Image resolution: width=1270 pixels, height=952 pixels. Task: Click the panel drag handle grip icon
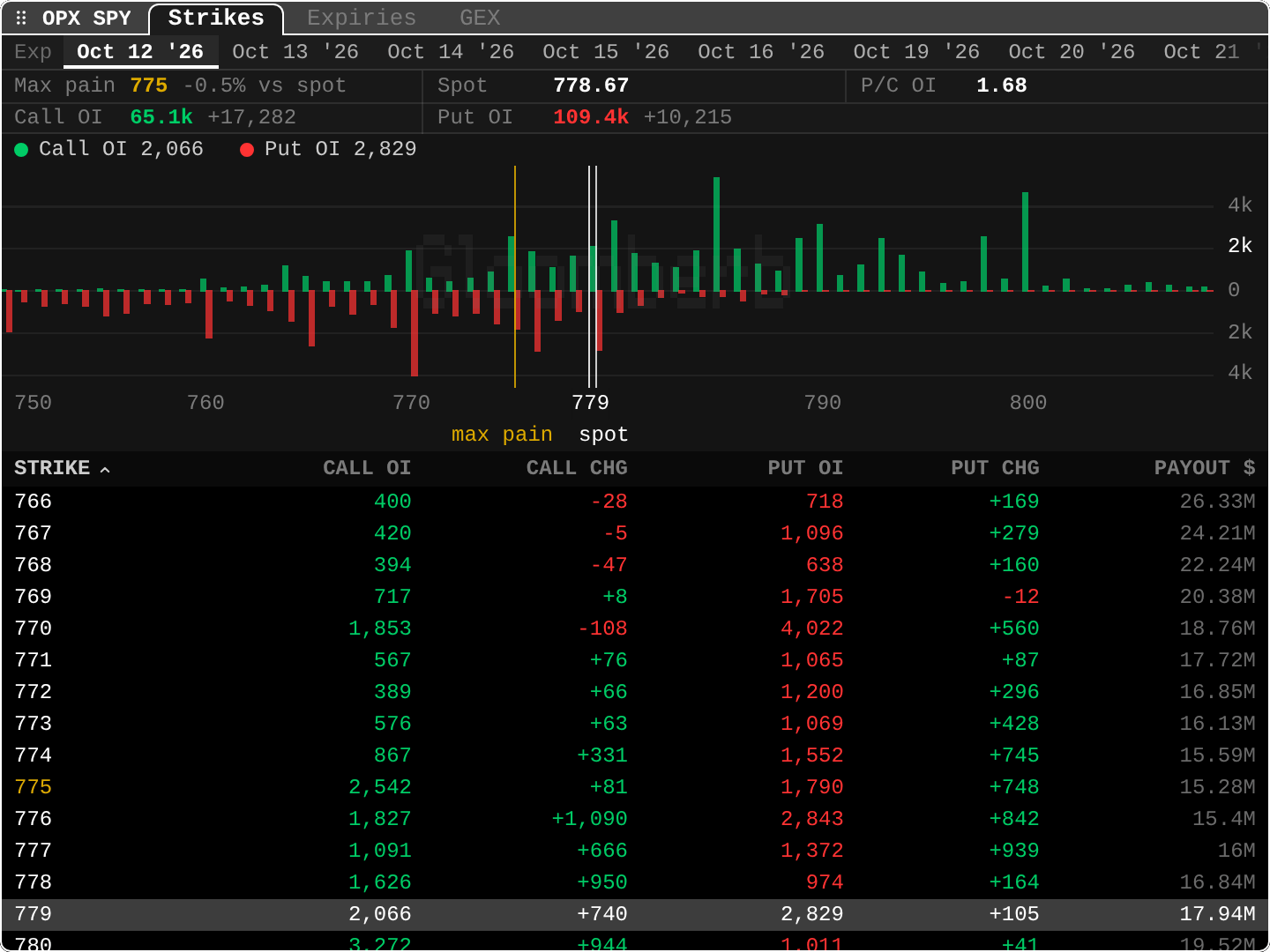point(21,18)
